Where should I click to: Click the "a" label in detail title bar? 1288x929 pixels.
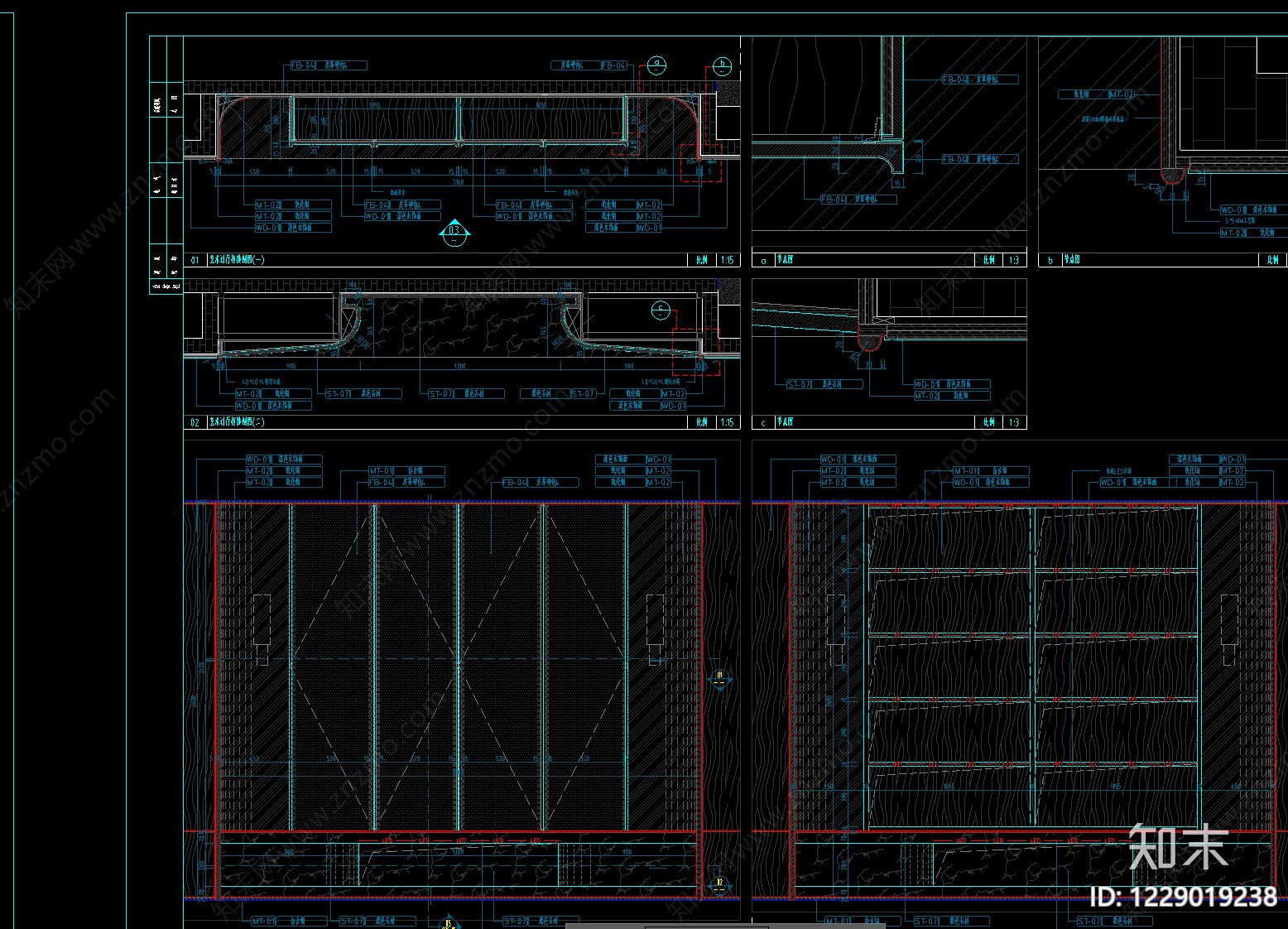click(x=763, y=260)
